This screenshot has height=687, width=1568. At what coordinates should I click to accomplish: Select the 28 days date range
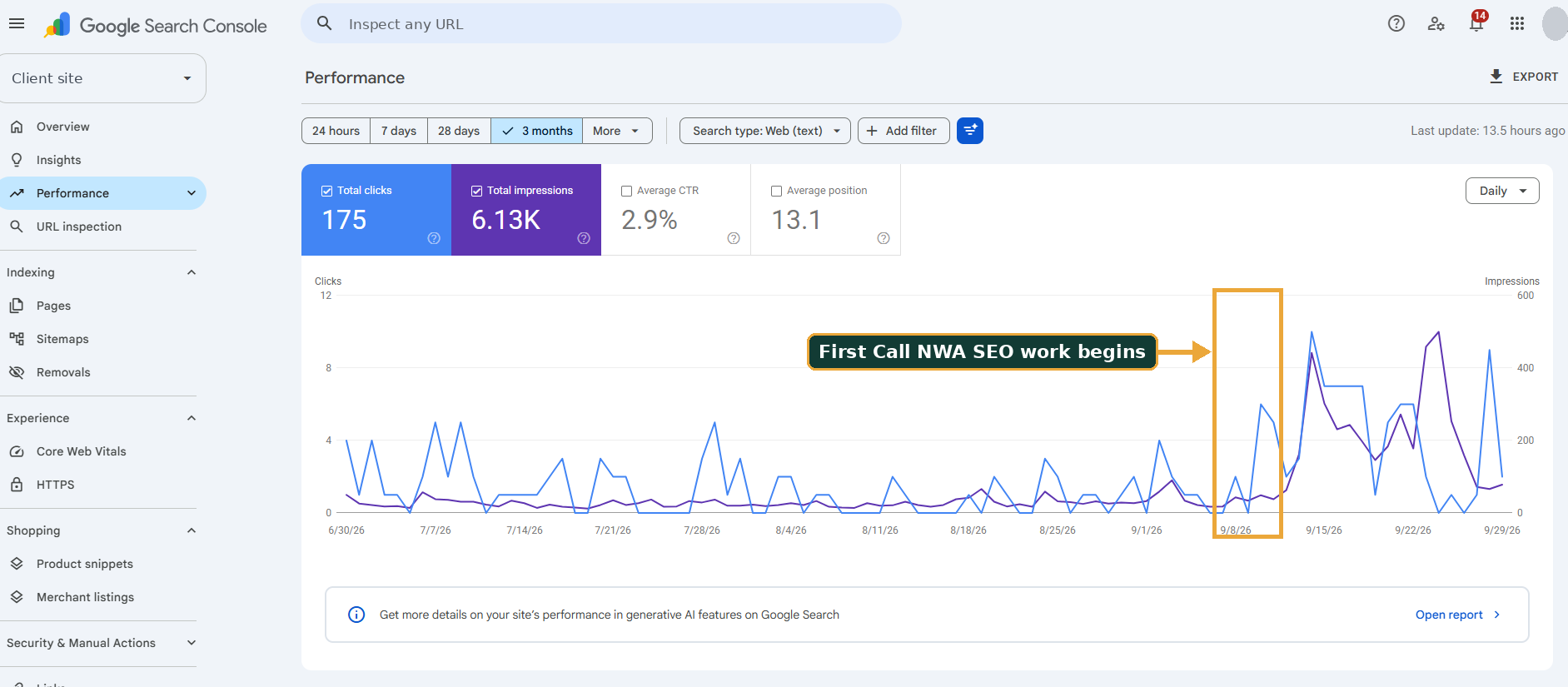coord(459,131)
